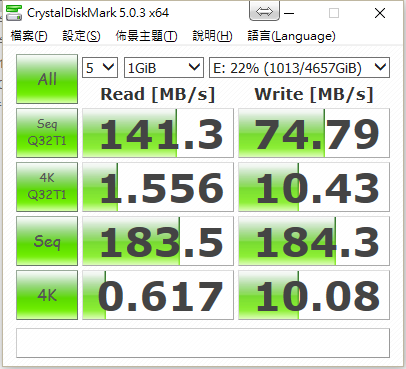
Task: Start the plain 4K test
Action: 47,295
